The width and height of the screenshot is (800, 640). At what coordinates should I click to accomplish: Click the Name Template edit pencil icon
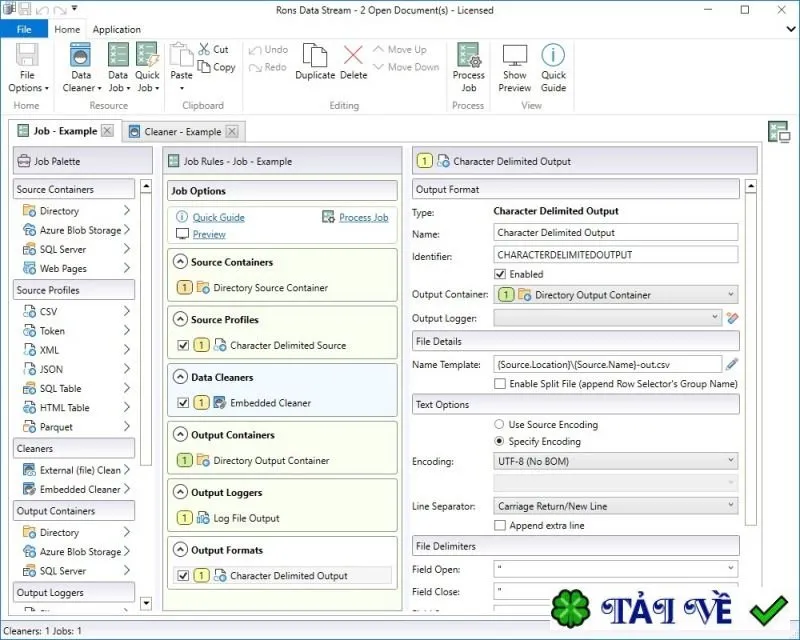pos(732,364)
